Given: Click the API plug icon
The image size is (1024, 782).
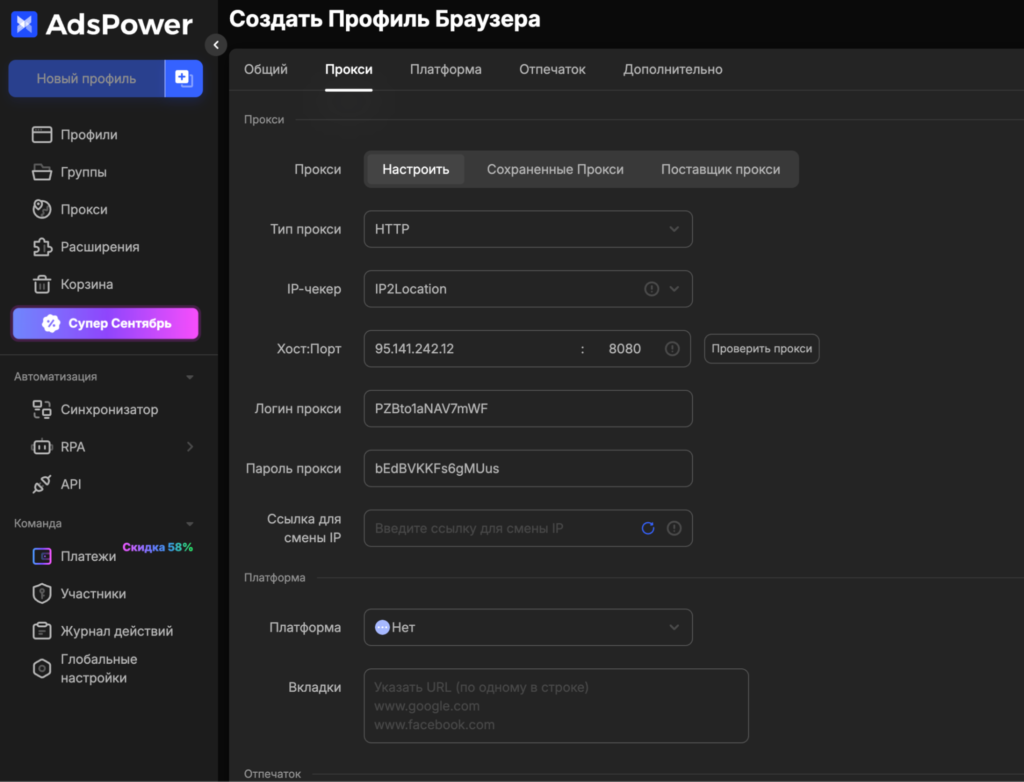Looking at the screenshot, I should pyautogui.click(x=42, y=484).
